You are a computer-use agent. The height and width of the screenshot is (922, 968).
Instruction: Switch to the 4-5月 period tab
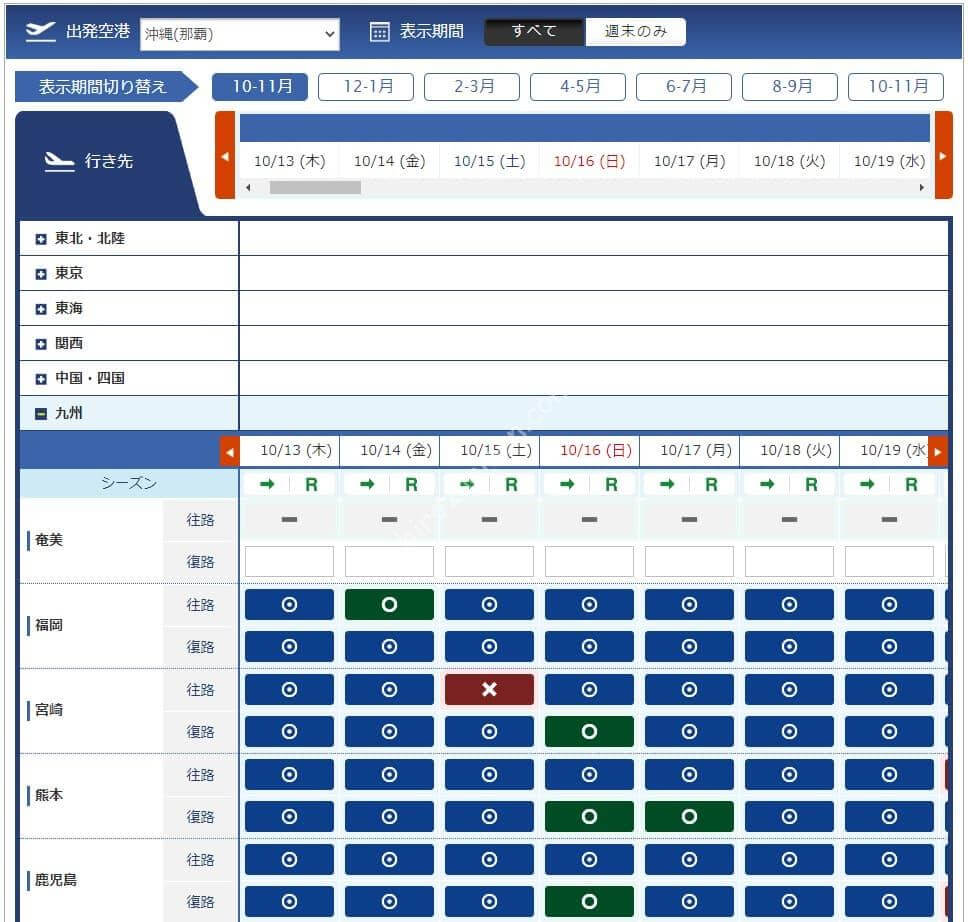point(578,86)
